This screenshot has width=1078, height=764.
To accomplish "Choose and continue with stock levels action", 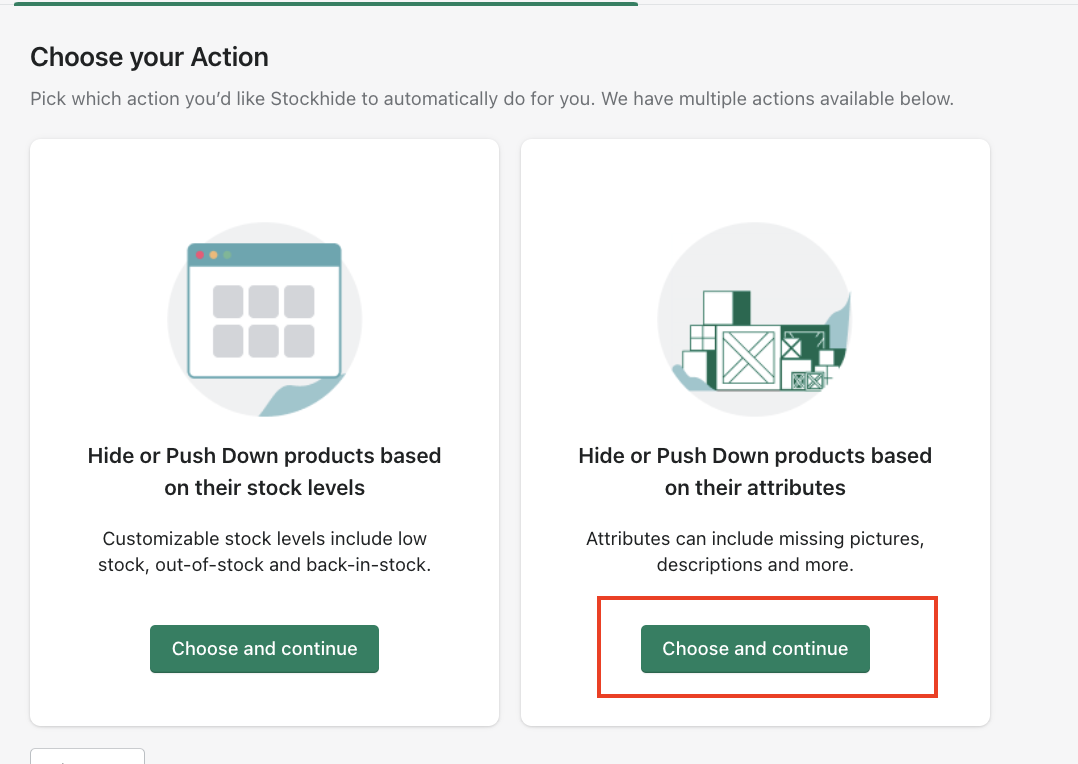I will point(264,649).
